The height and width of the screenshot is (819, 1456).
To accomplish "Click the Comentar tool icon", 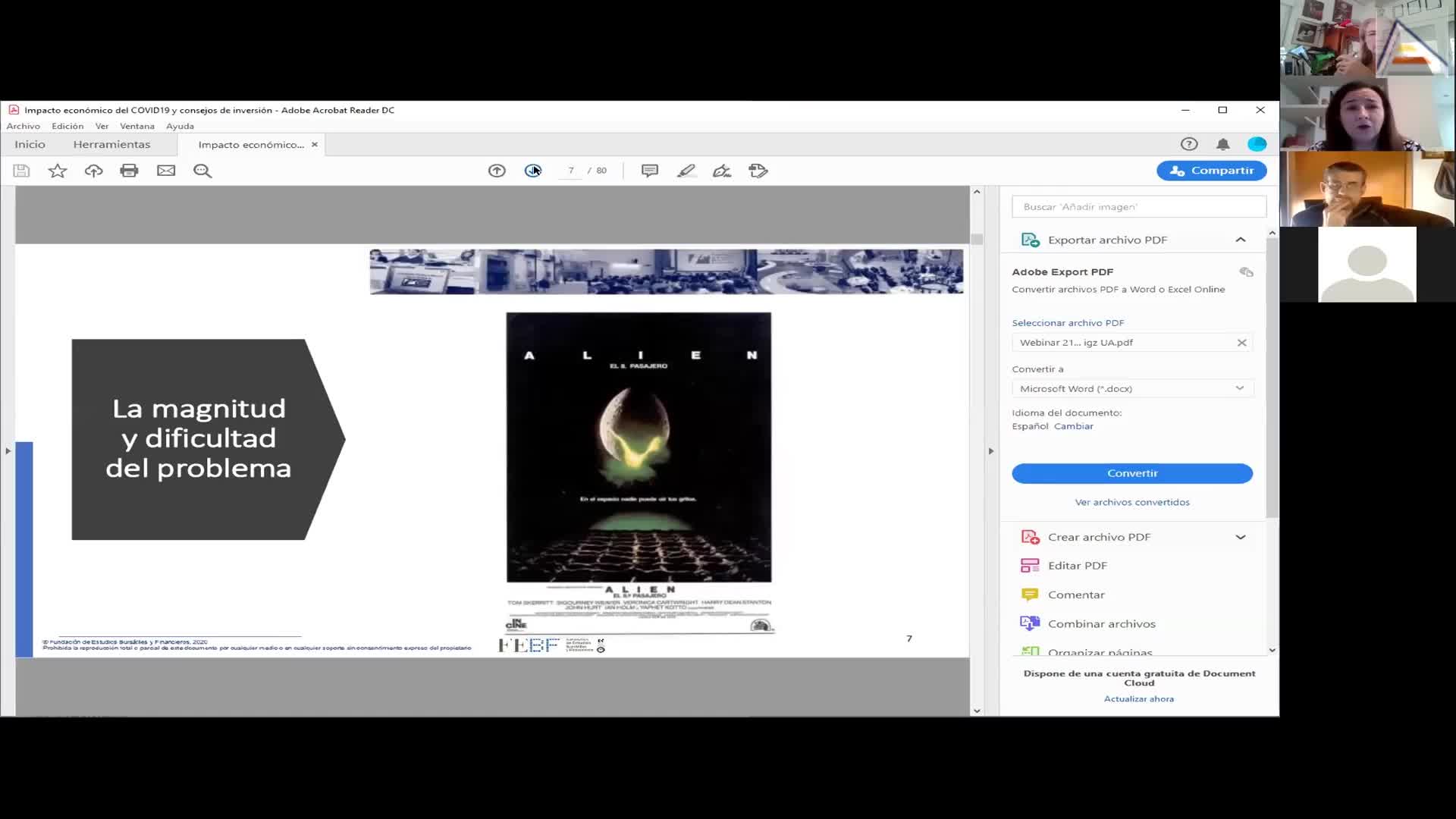I will click(1030, 595).
